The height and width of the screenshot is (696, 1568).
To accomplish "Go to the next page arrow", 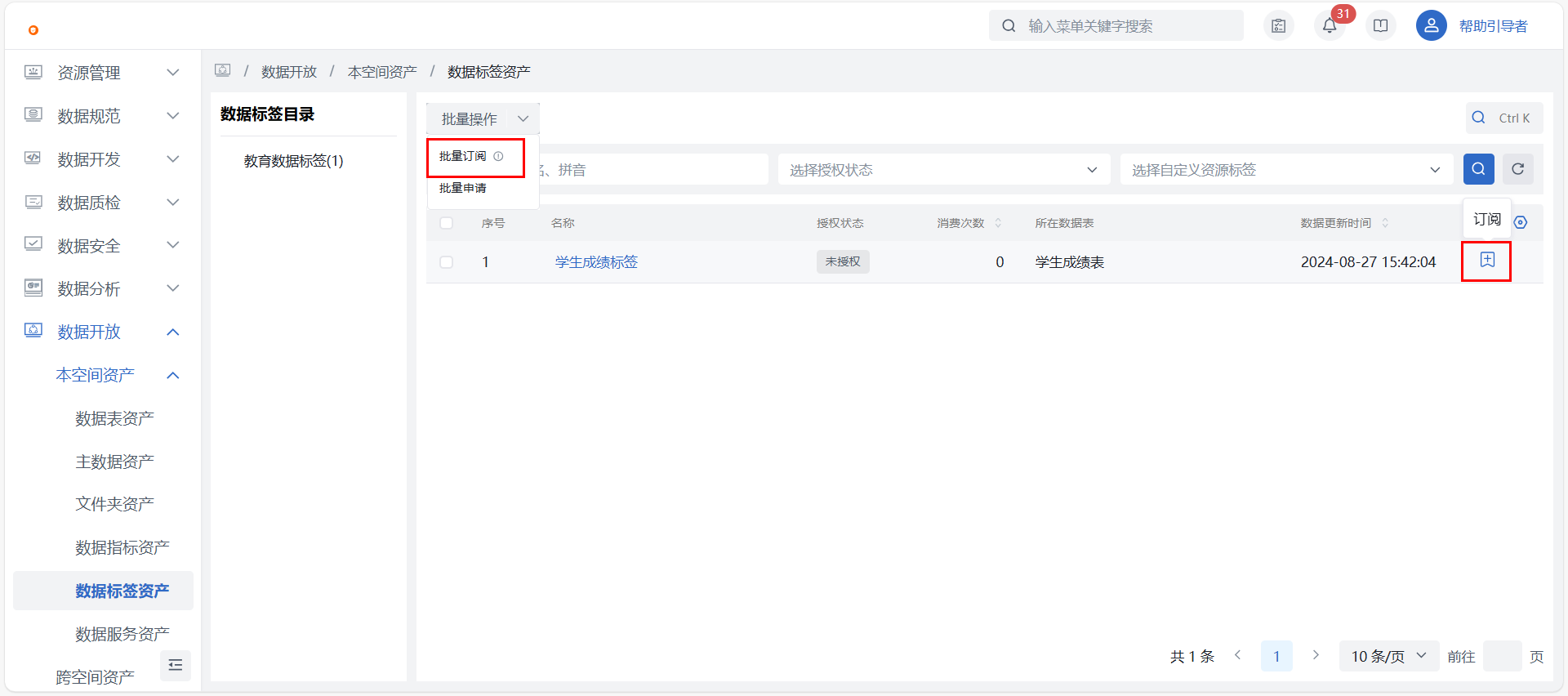I will tap(1316, 655).
